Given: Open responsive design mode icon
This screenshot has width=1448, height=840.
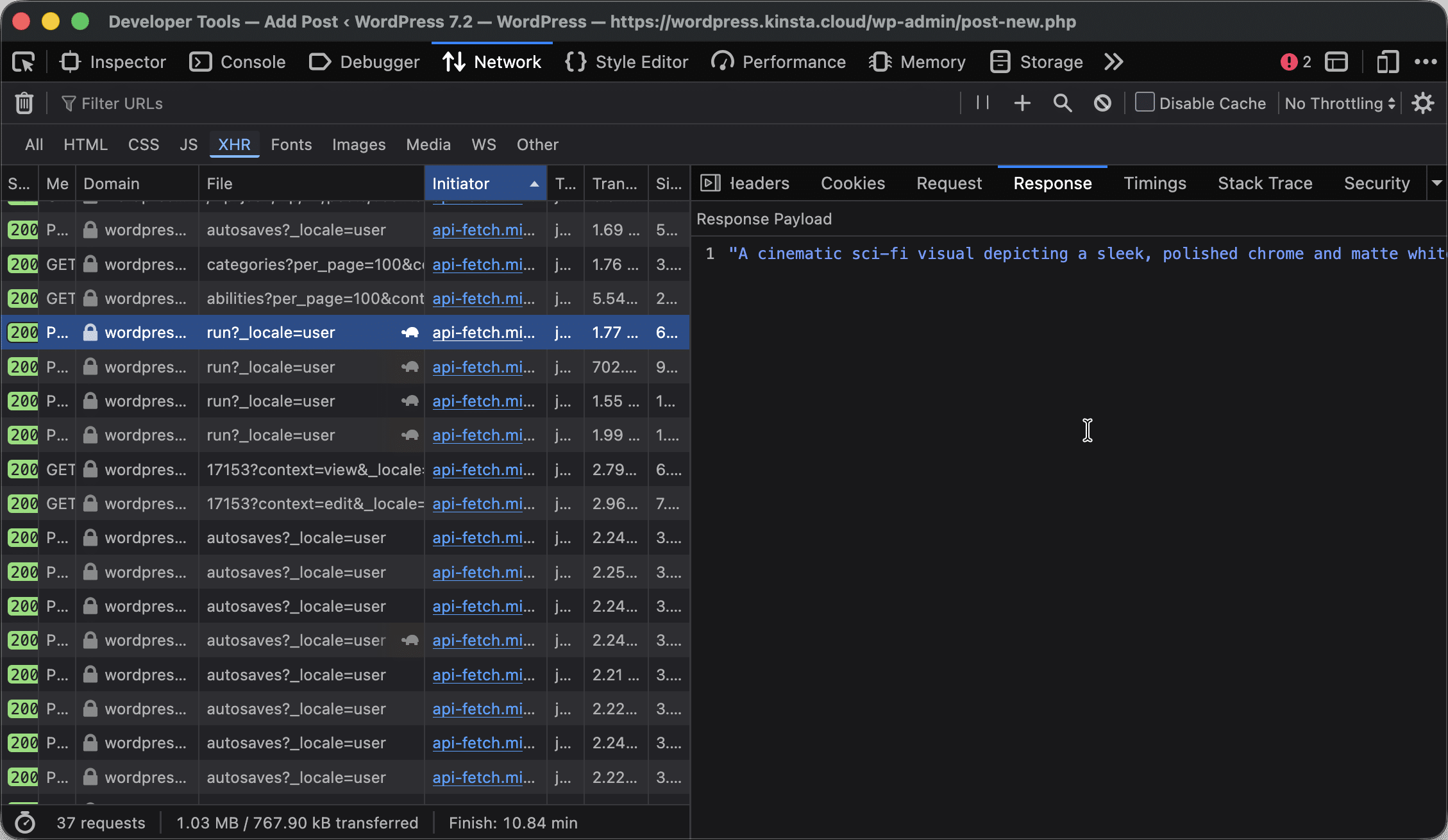Looking at the screenshot, I should (x=1387, y=62).
